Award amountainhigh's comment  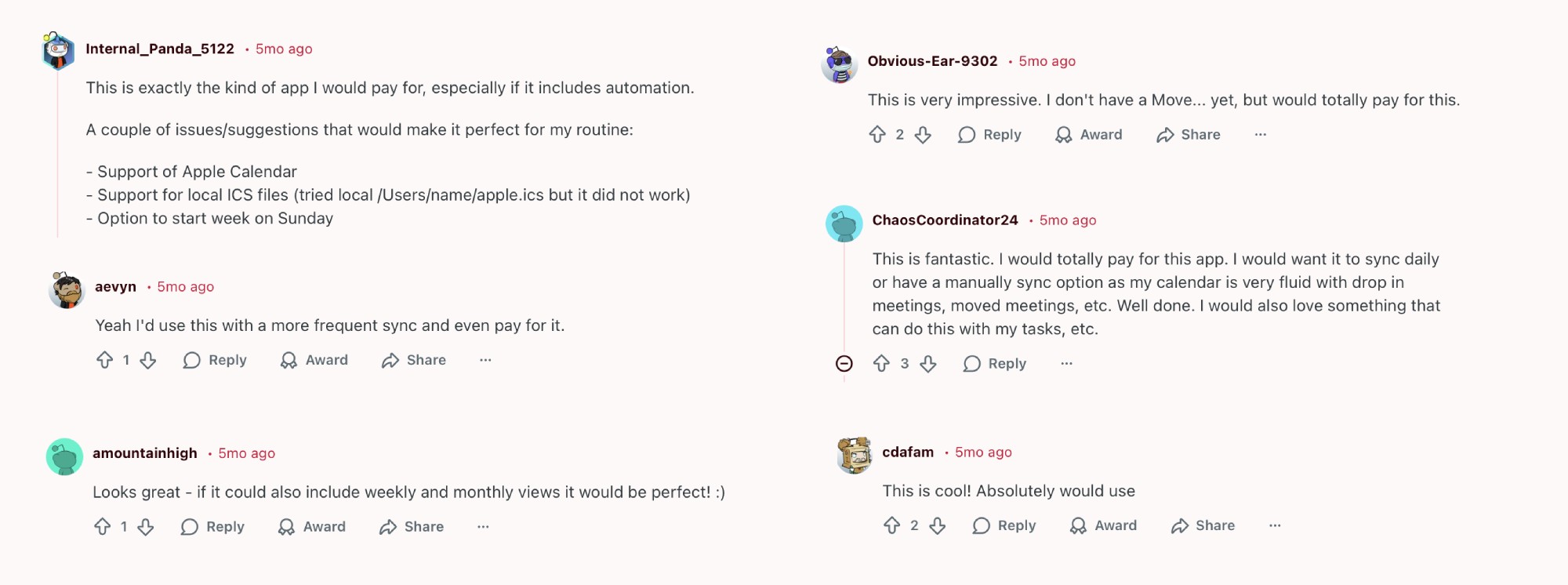pos(310,526)
